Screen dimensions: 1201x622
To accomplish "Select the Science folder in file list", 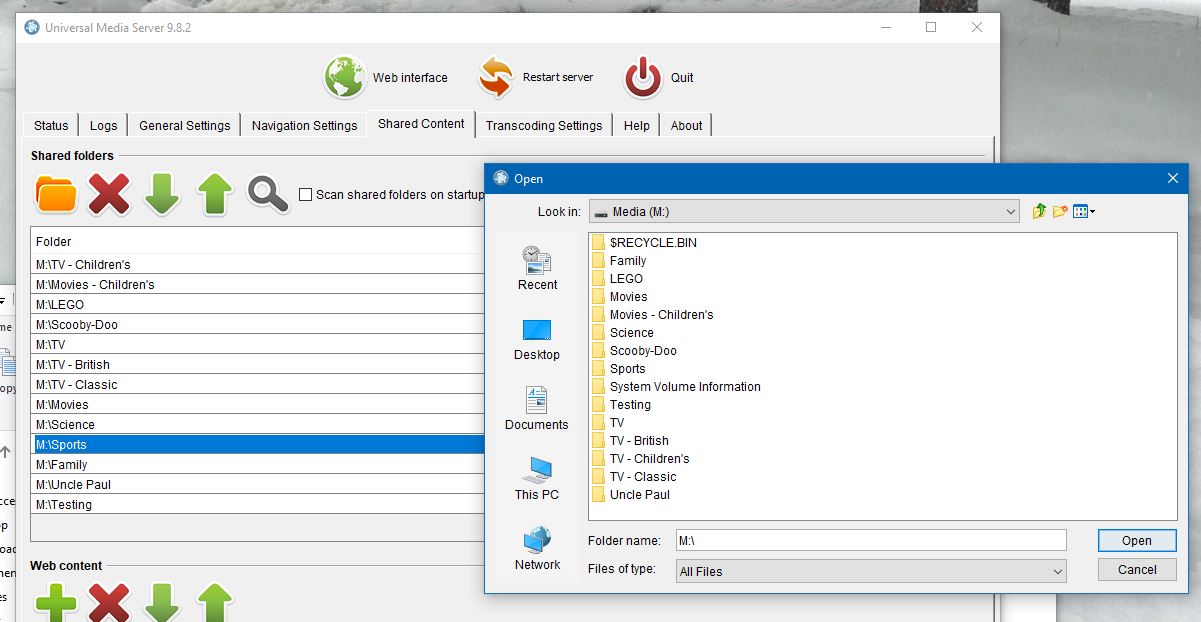I will click(623, 333).
